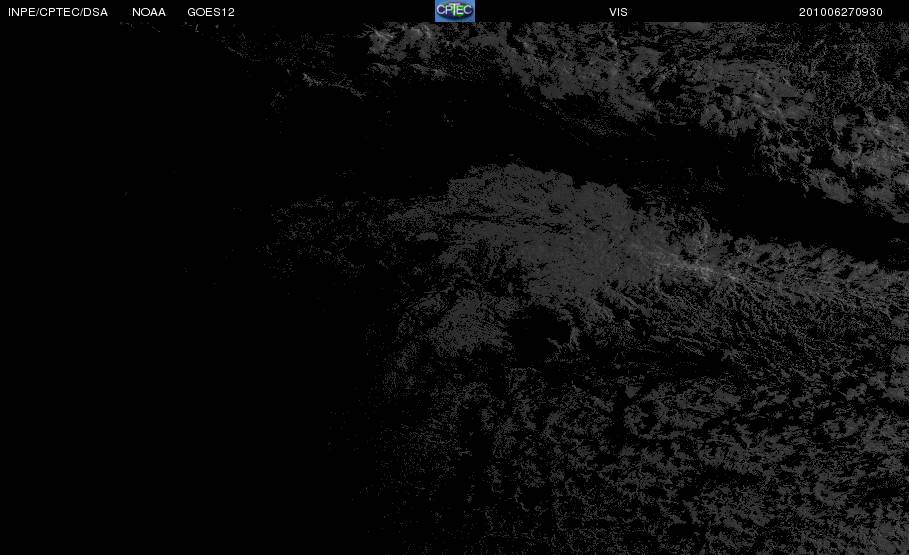Select the GOES12 satellite label
The height and width of the screenshot is (555, 909).
(211, 12)
